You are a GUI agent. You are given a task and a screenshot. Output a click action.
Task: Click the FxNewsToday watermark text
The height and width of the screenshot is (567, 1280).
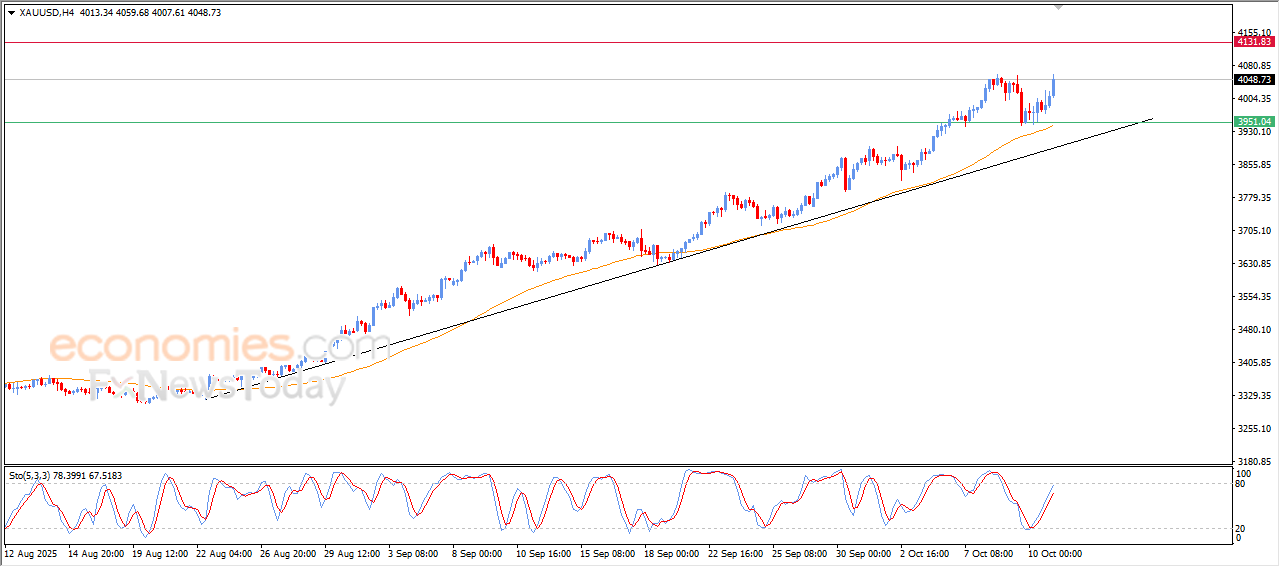(x=218, y=385)
